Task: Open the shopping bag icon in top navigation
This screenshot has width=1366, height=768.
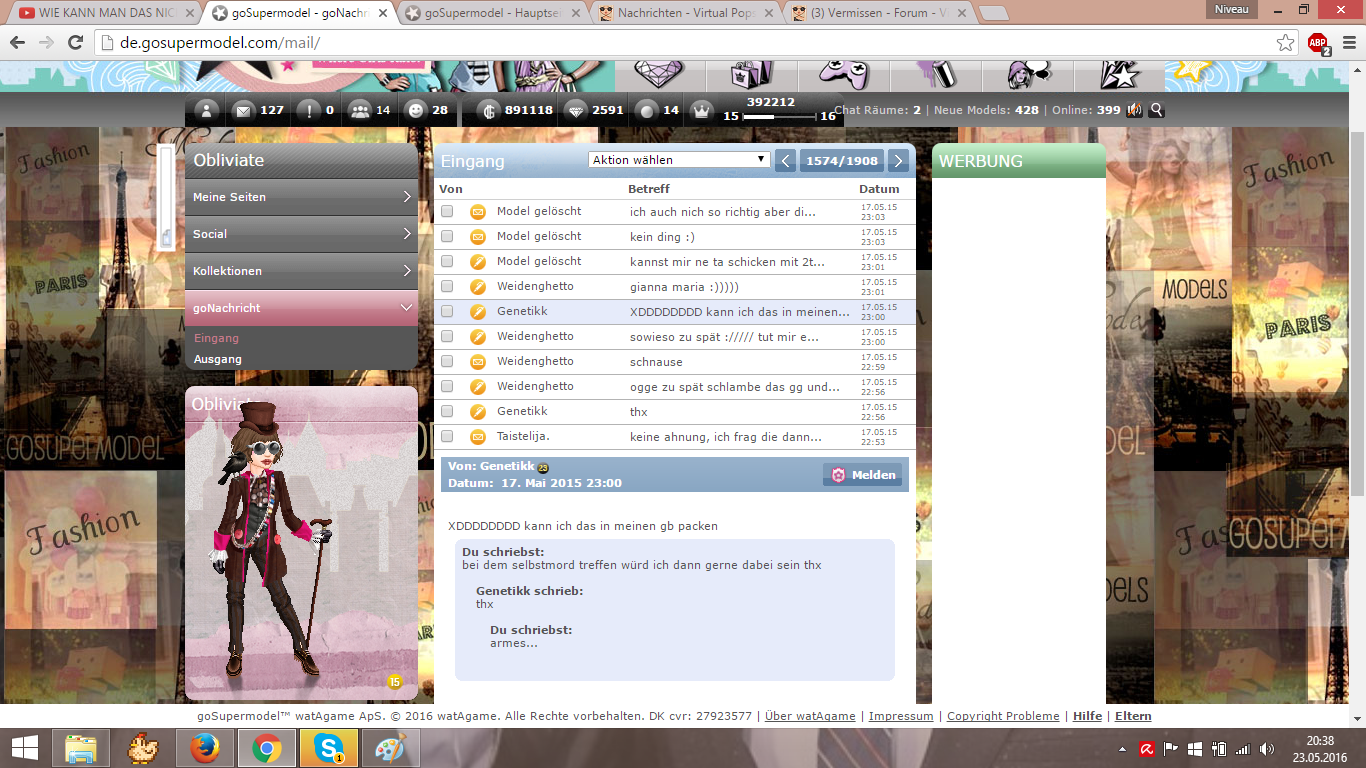Action: pos(752,73)
